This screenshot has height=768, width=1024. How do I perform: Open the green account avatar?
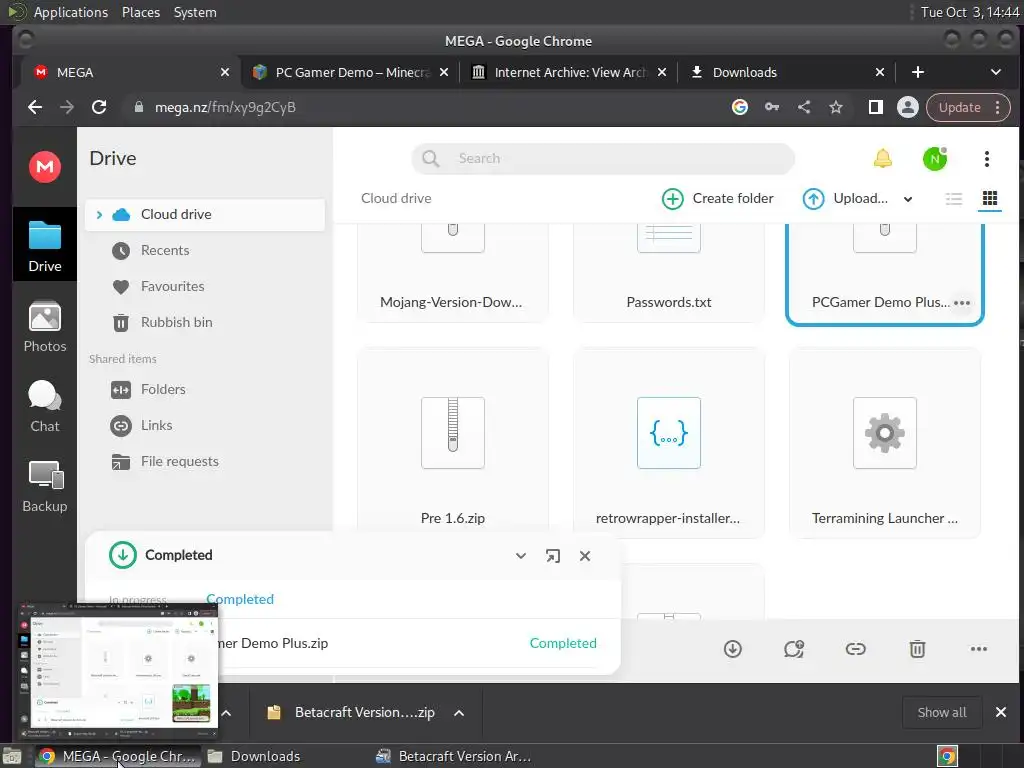point(935,158)
